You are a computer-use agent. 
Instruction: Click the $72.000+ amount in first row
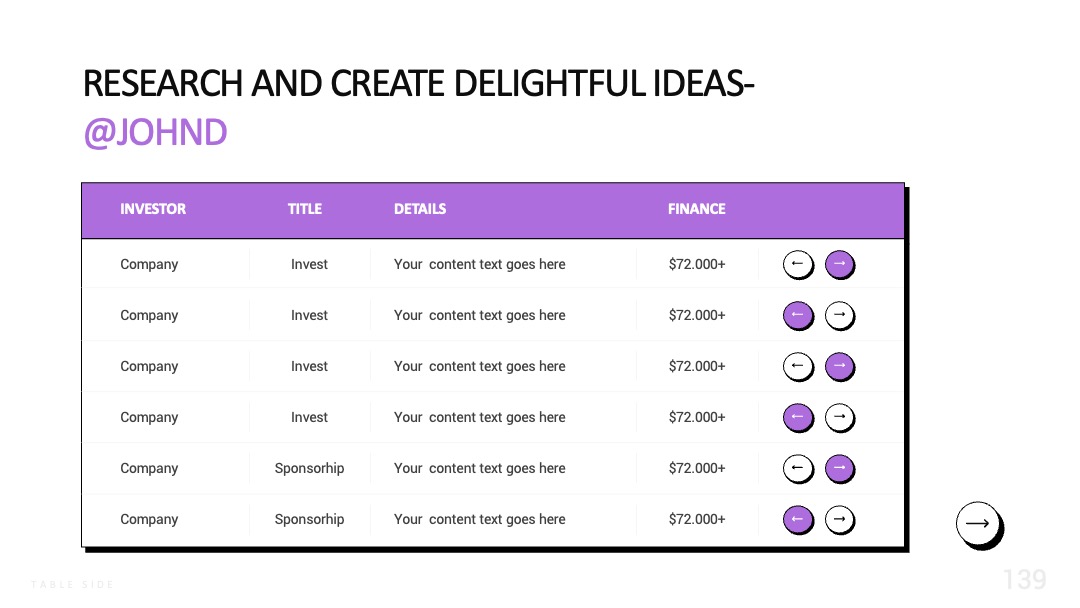coord(697,264)
